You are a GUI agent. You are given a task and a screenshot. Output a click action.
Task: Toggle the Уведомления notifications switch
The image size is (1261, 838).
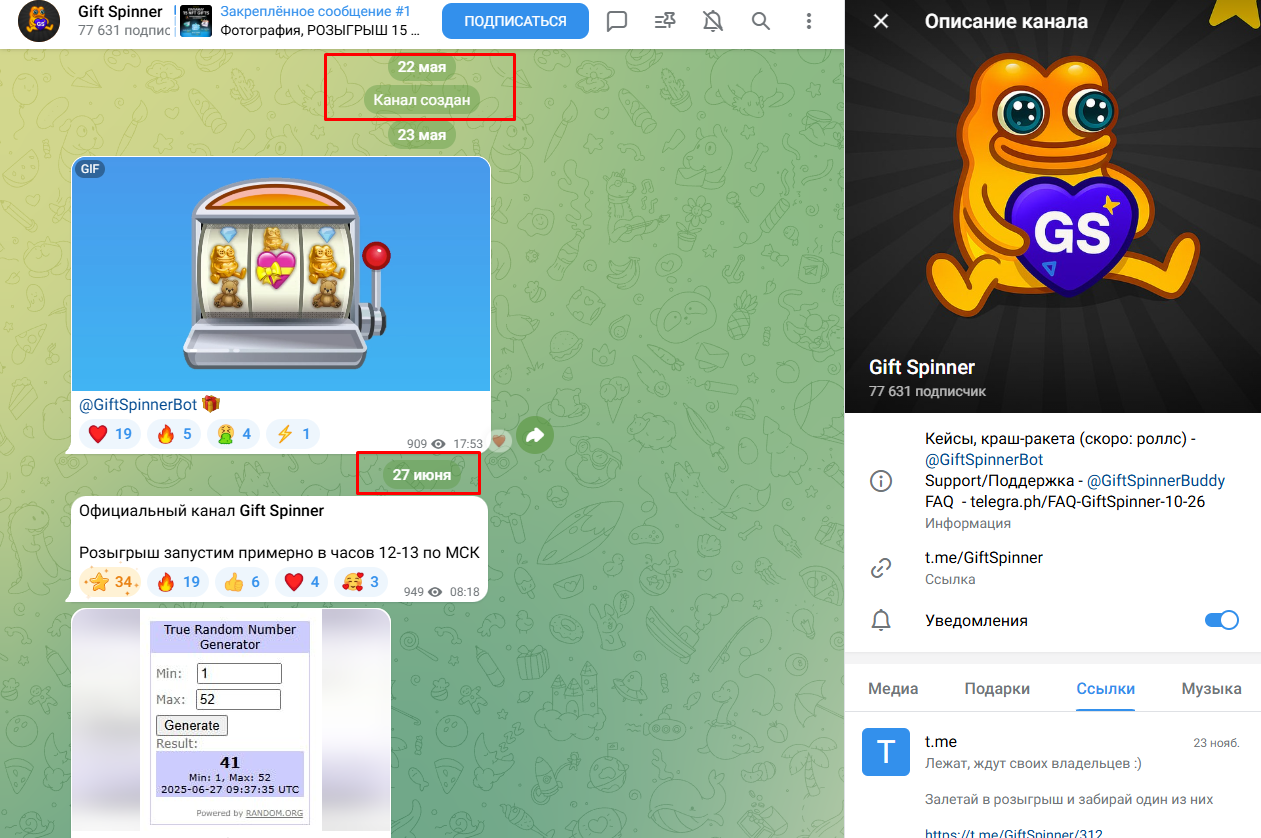click(1222, 620)
